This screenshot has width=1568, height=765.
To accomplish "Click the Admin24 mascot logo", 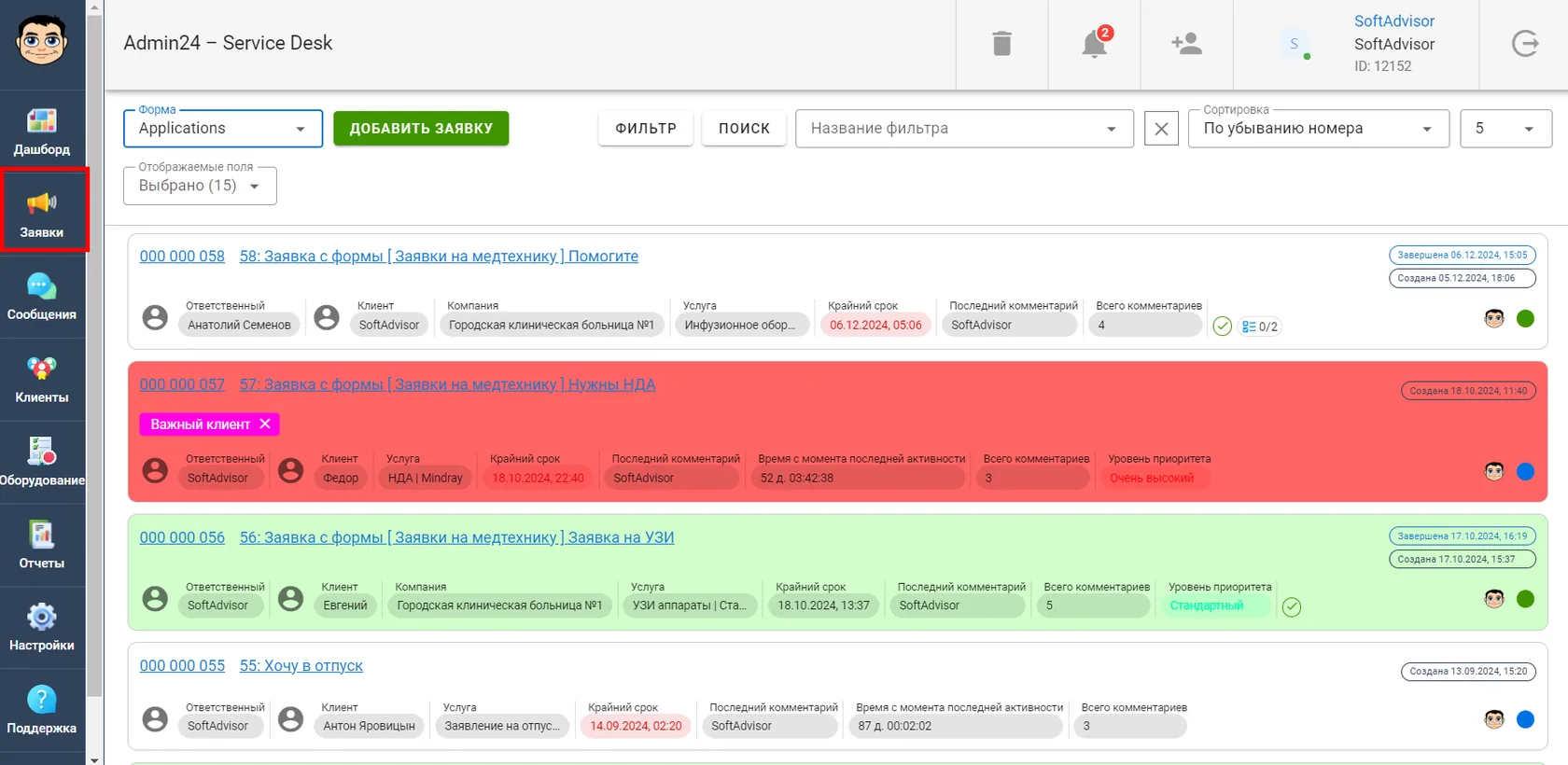I will coord(42,40).
